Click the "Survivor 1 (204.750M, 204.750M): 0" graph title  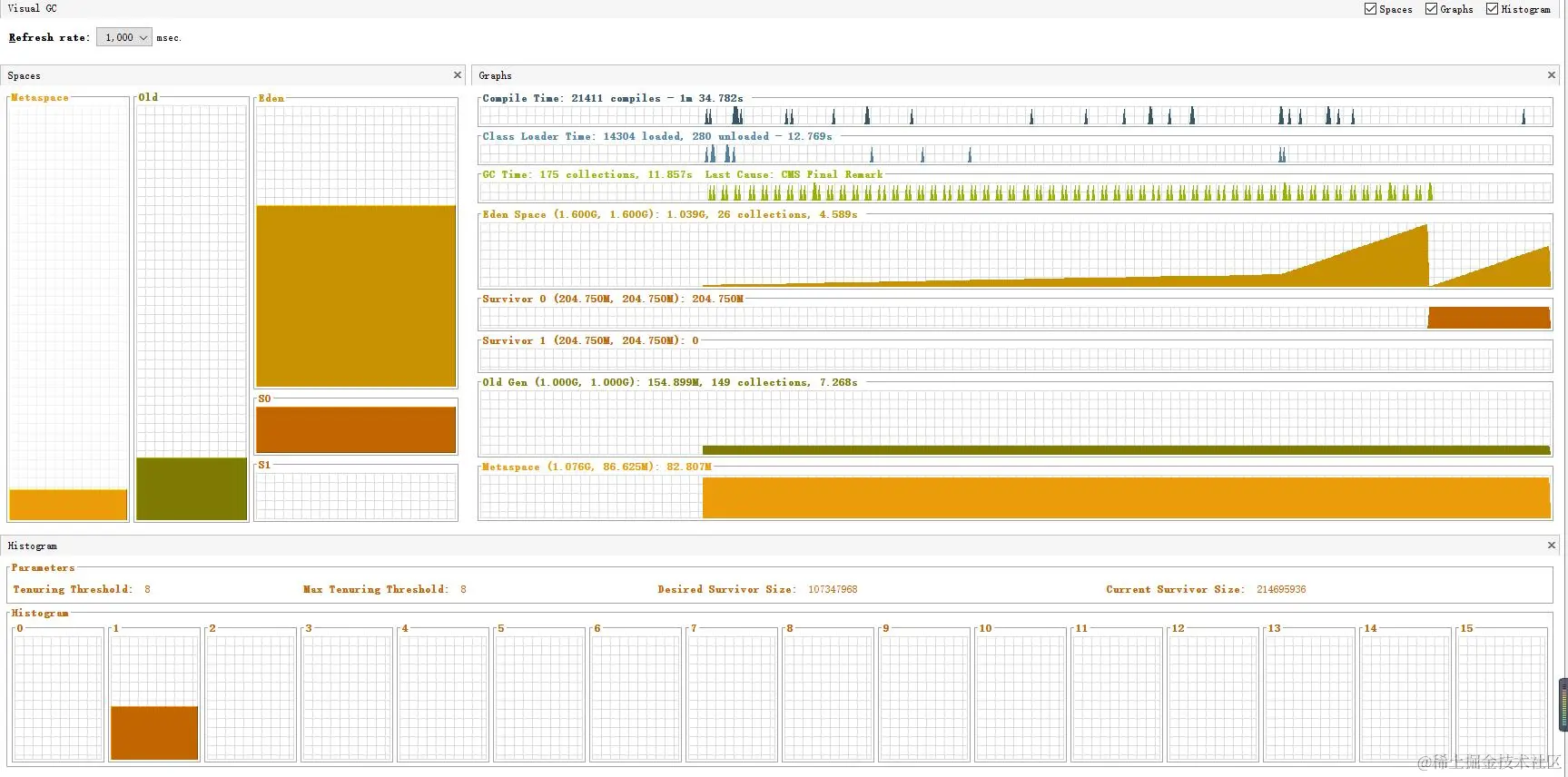(x=590, y=340)
